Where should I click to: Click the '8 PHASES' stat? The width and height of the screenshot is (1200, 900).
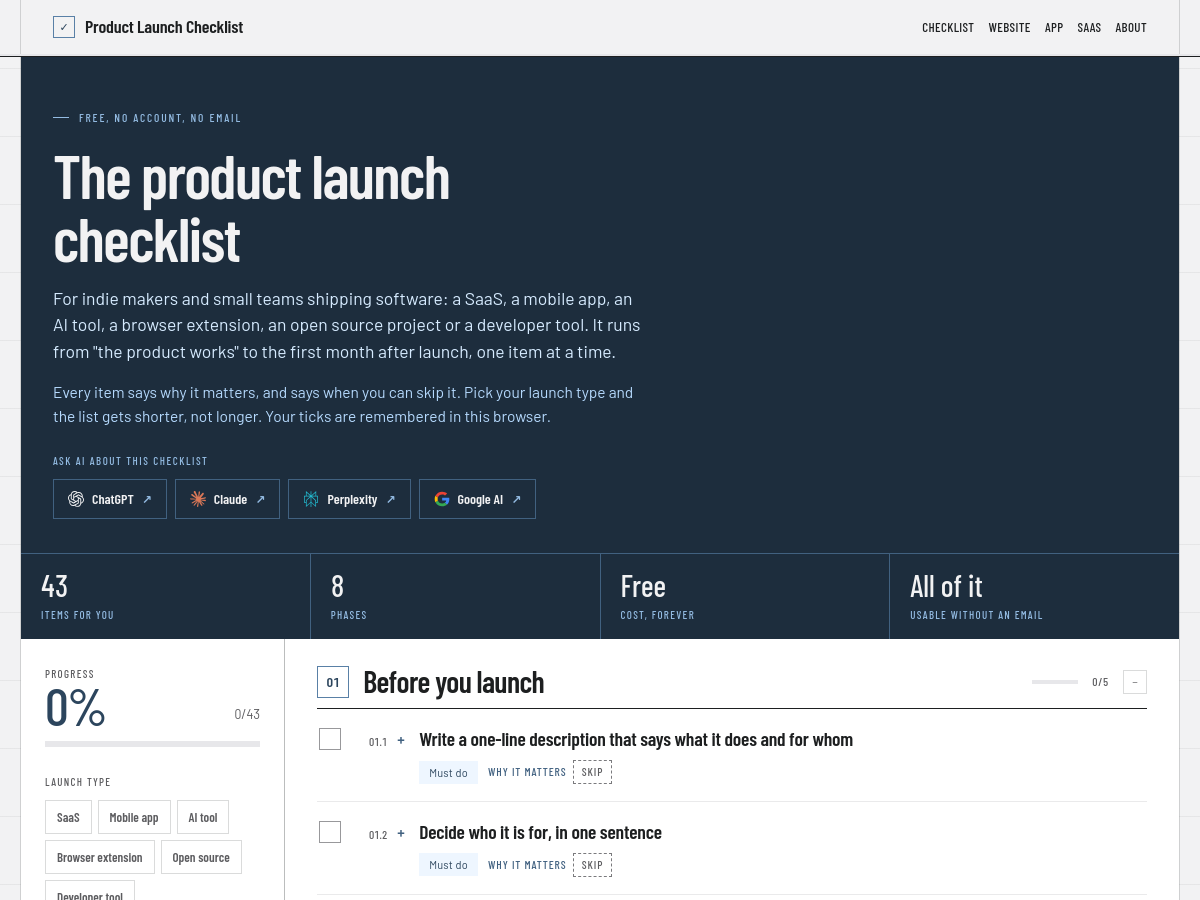pos(455,596)
